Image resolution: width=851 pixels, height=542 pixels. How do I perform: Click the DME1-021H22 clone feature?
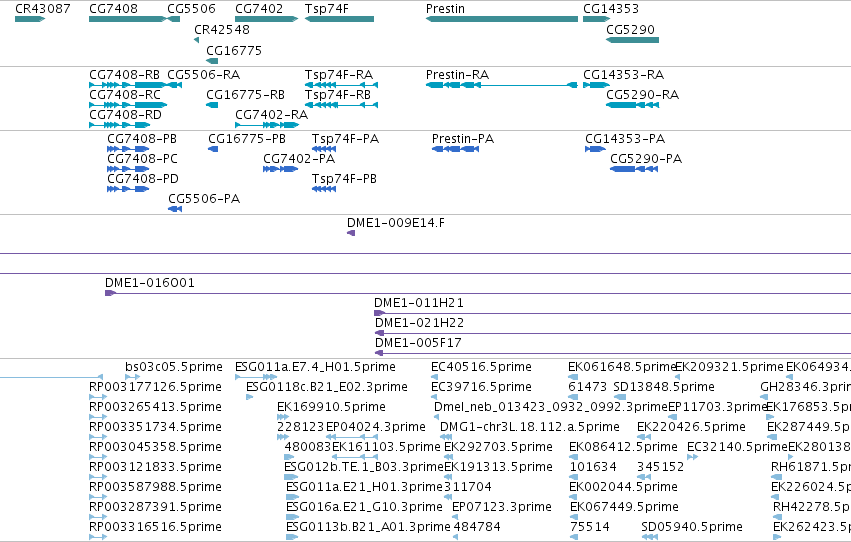[613, 333]
